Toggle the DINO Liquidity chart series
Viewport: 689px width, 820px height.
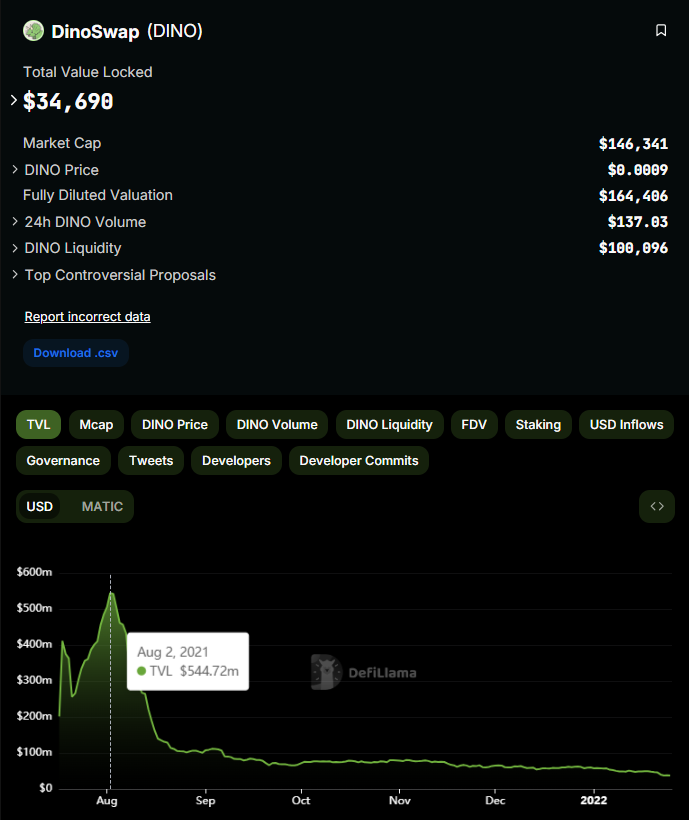[x=389, y=425]
